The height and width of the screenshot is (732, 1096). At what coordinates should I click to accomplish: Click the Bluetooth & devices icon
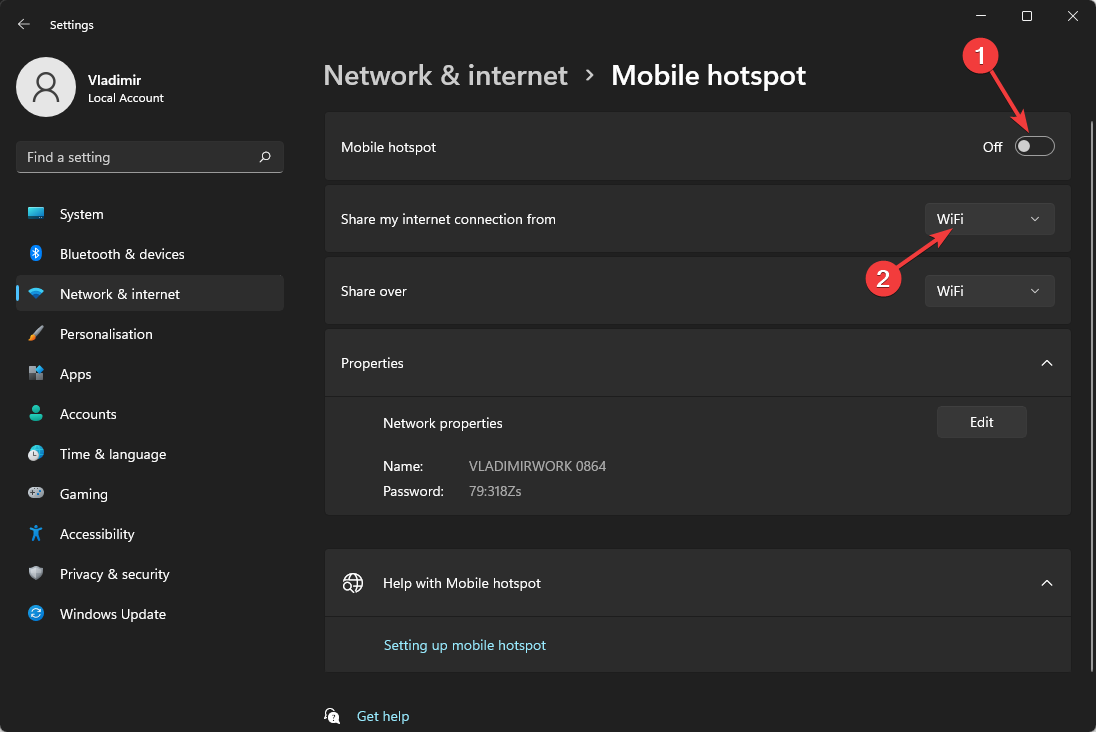36,254
